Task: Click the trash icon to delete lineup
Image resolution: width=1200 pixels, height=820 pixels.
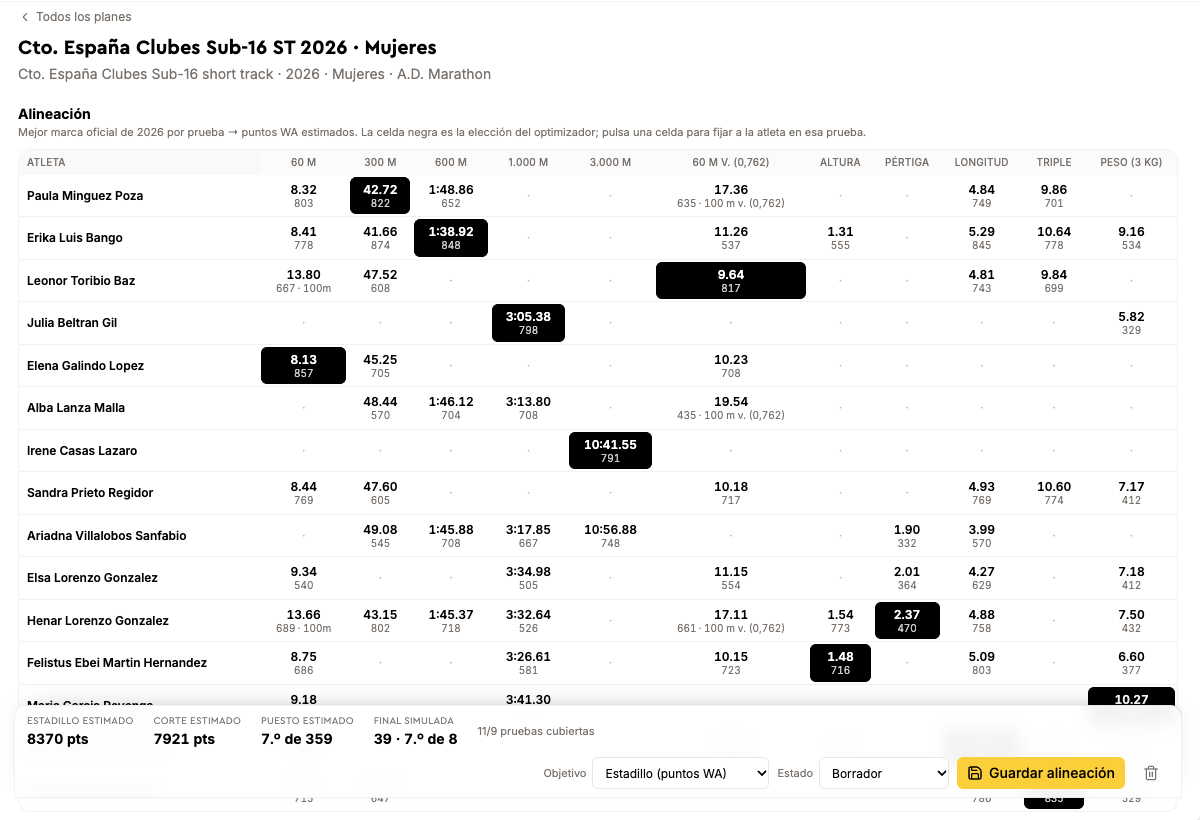Action: 1151,773
